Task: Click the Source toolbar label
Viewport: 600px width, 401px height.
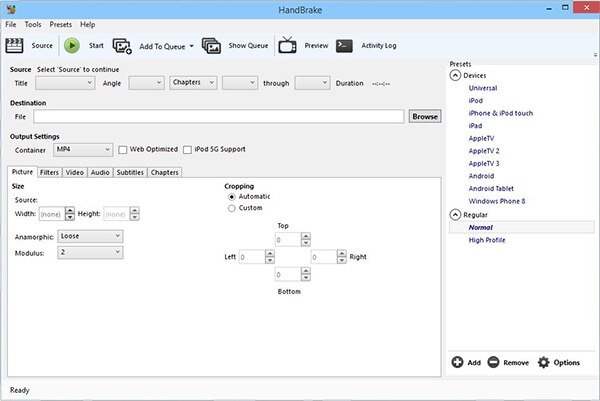Action: [42, 46]
